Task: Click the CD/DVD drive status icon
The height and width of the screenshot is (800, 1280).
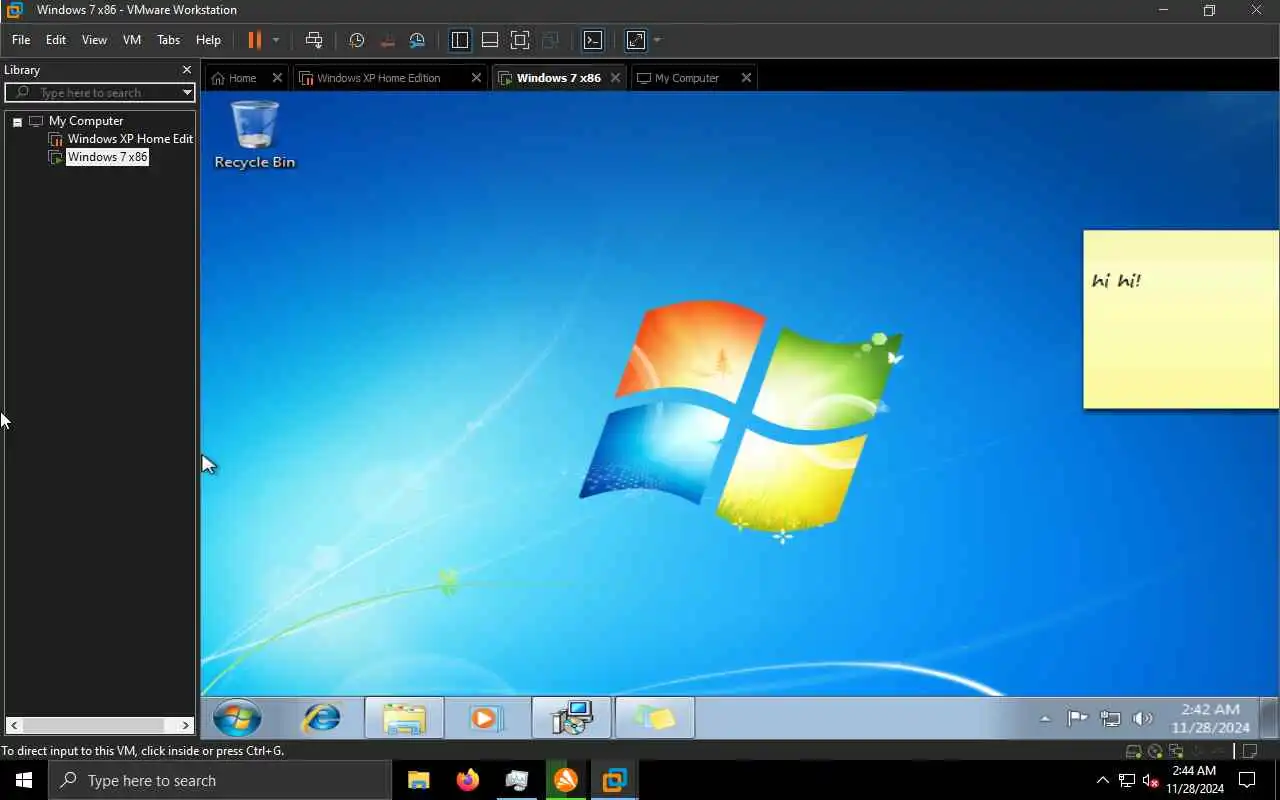Action: click(x=1155, y=751)
